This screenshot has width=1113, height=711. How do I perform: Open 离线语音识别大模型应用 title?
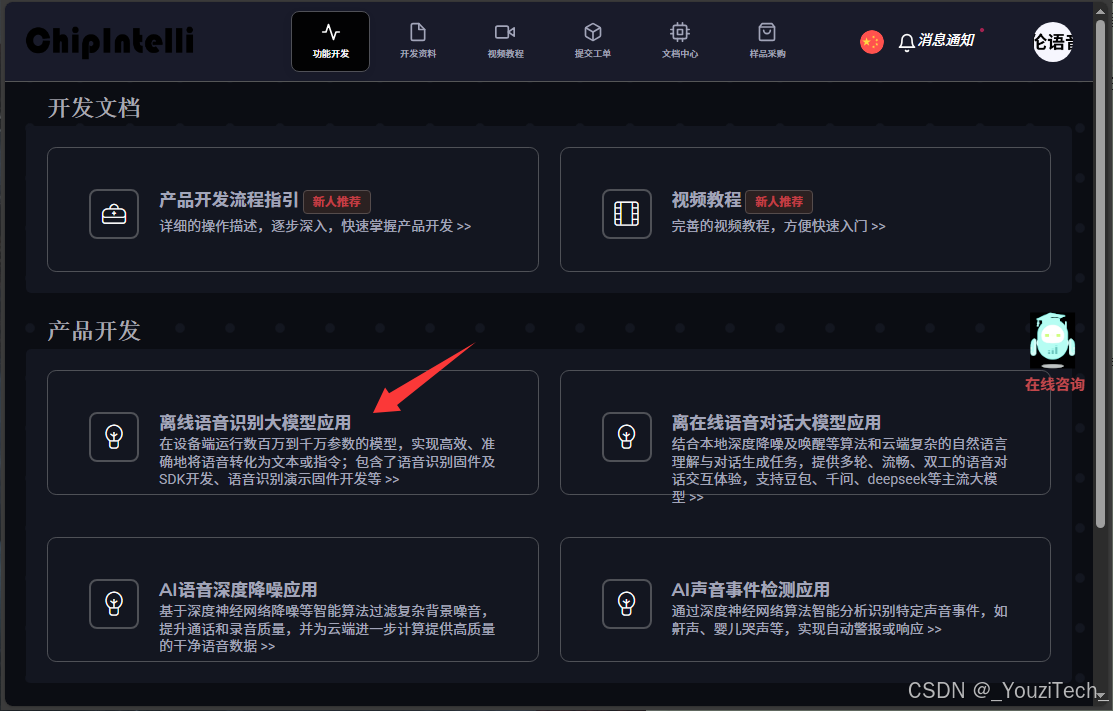(255, 423)
